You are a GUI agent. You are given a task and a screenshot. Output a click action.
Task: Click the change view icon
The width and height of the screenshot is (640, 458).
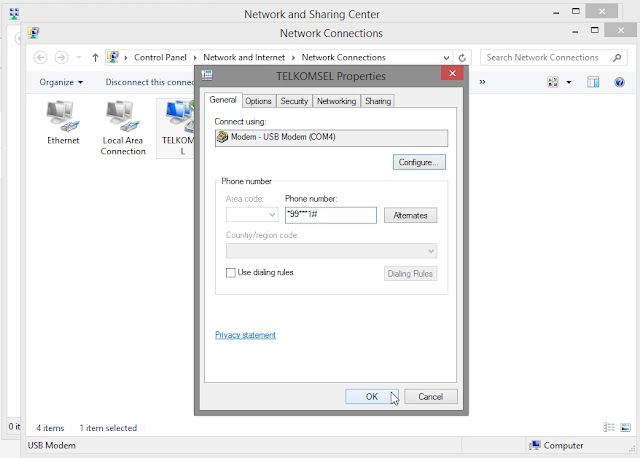pyautogui.click(x=553, y=82)
